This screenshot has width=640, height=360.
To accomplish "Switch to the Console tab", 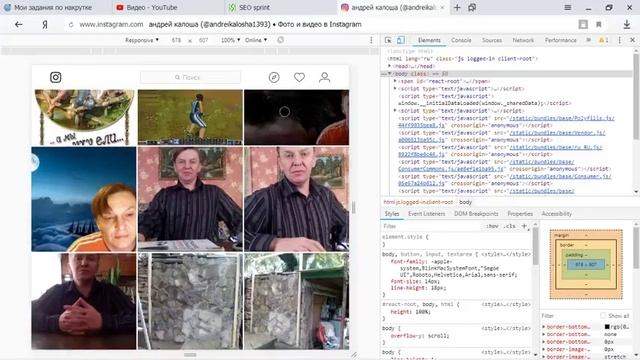I will coord(461,40).
